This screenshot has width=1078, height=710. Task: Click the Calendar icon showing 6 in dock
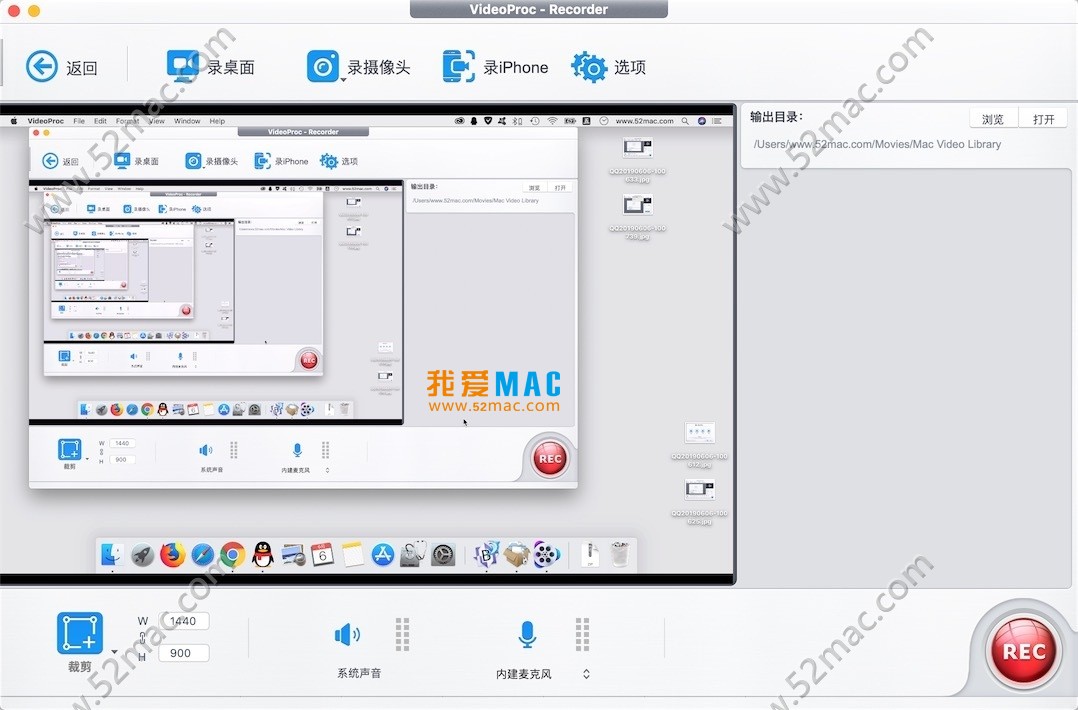[x=322, y=554]
